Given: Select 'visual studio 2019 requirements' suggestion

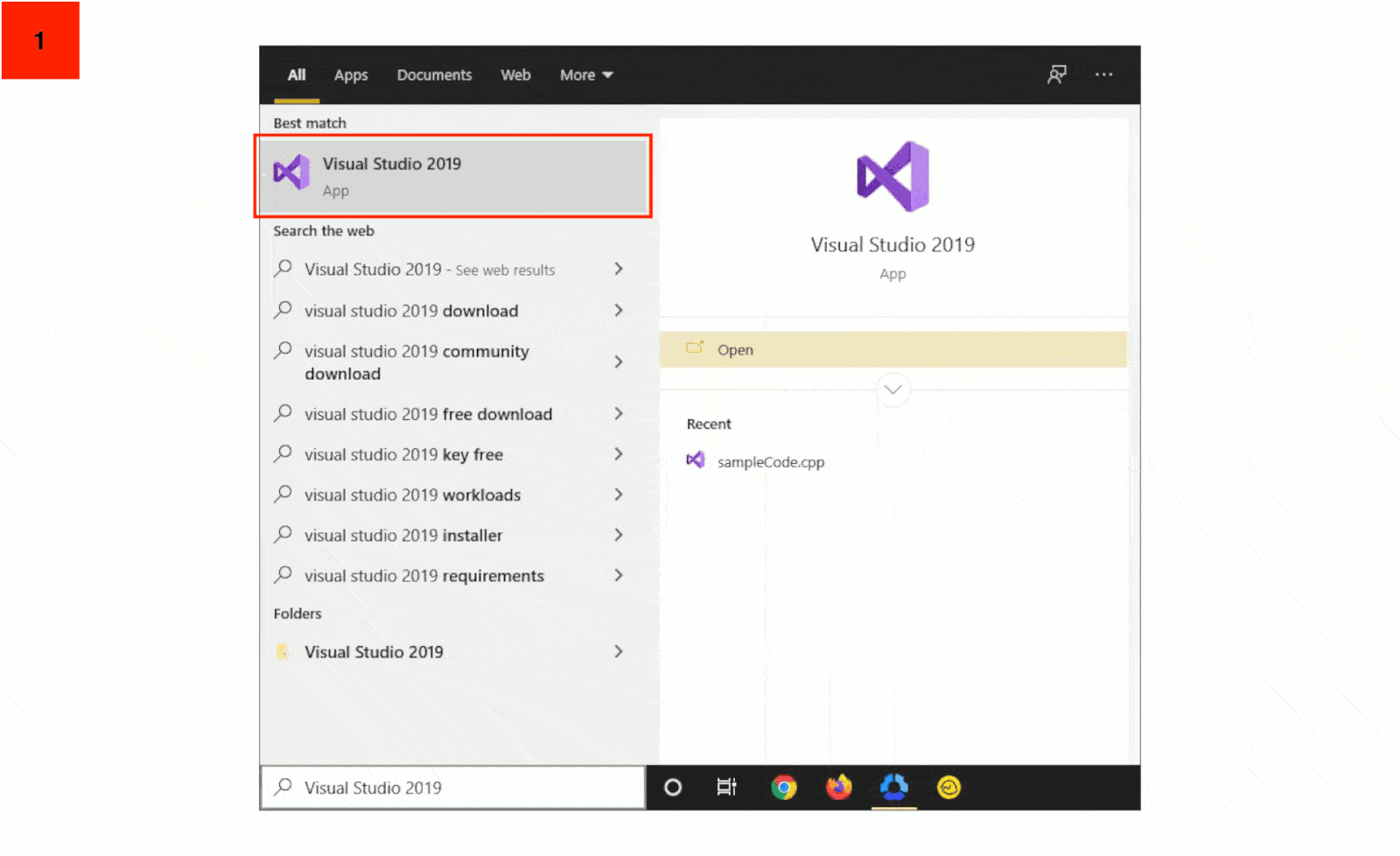Looking at the screenshot, I should point(424,576).
